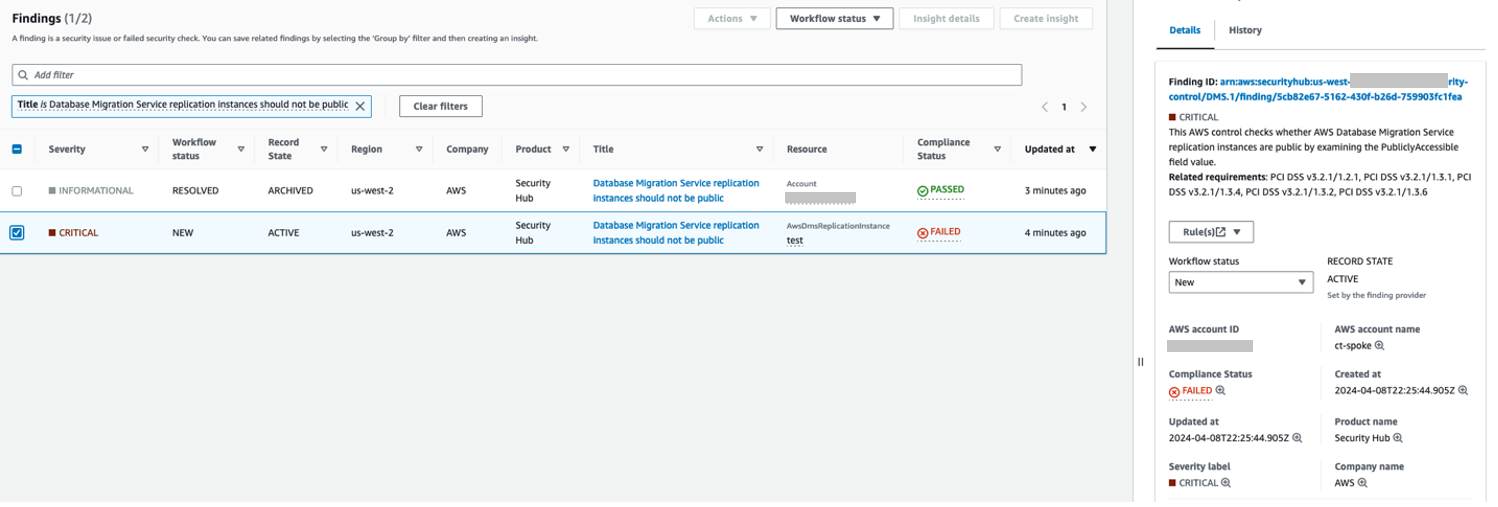The height and width of the screenshot is (507, 1498).
Task: Sort by Product column arrow
Action: (x=566, y=149)
